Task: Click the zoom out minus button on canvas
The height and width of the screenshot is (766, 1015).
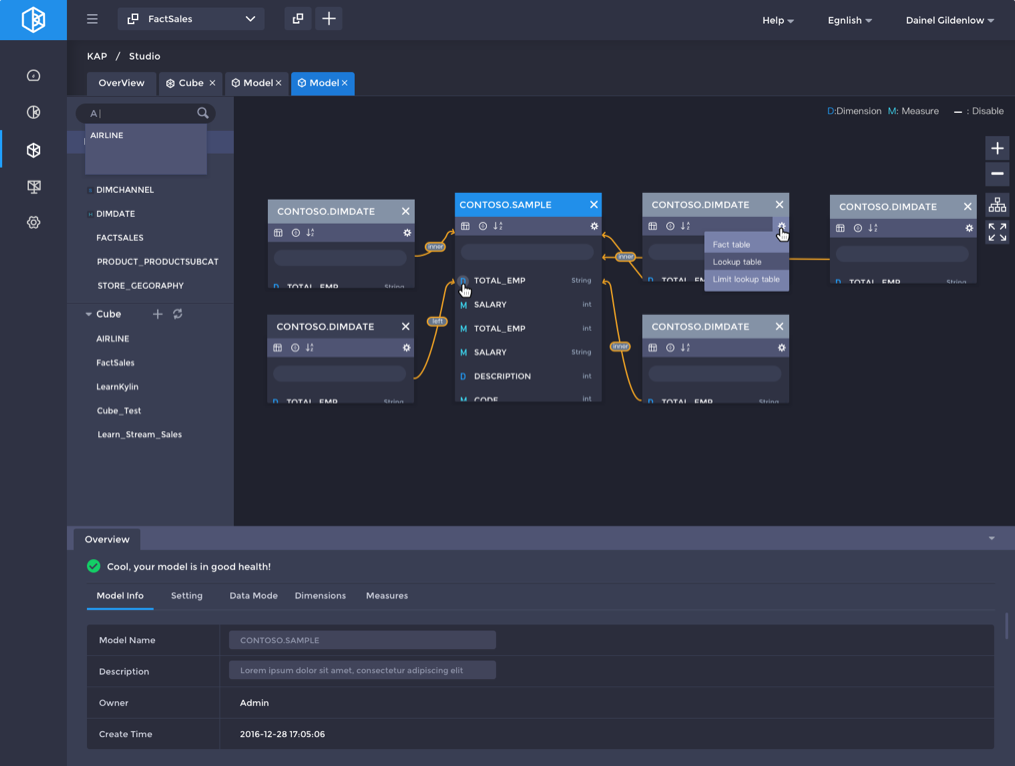Action: pos(997,174)
